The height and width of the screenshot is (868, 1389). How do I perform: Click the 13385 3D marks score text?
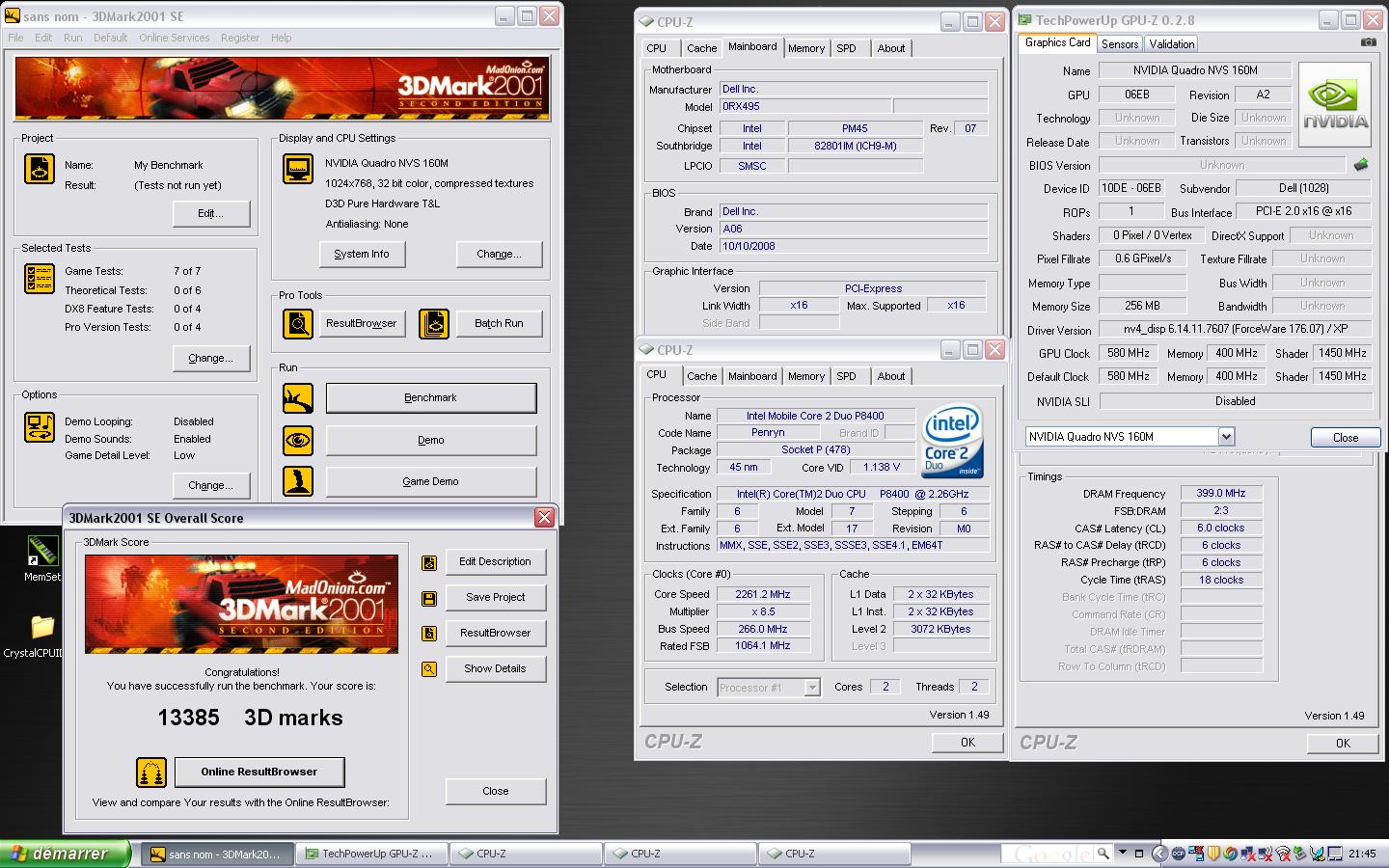coord(251,718)
